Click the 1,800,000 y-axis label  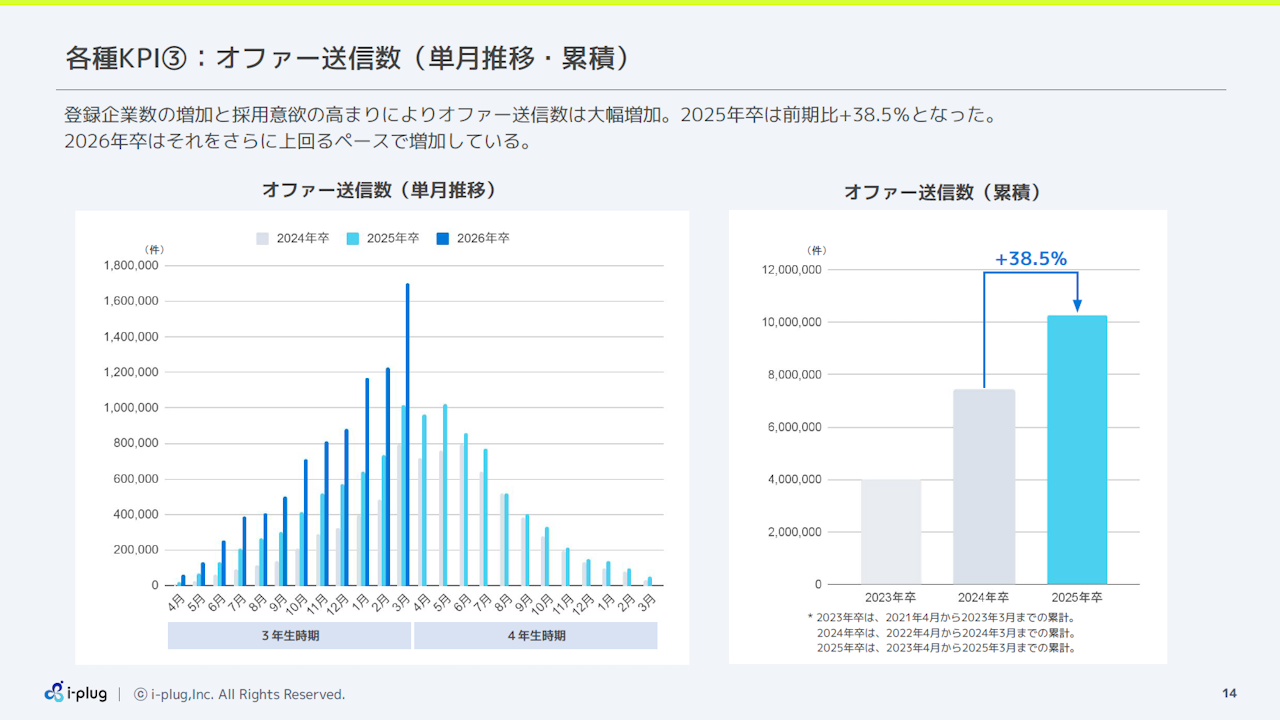click(131, 266)
